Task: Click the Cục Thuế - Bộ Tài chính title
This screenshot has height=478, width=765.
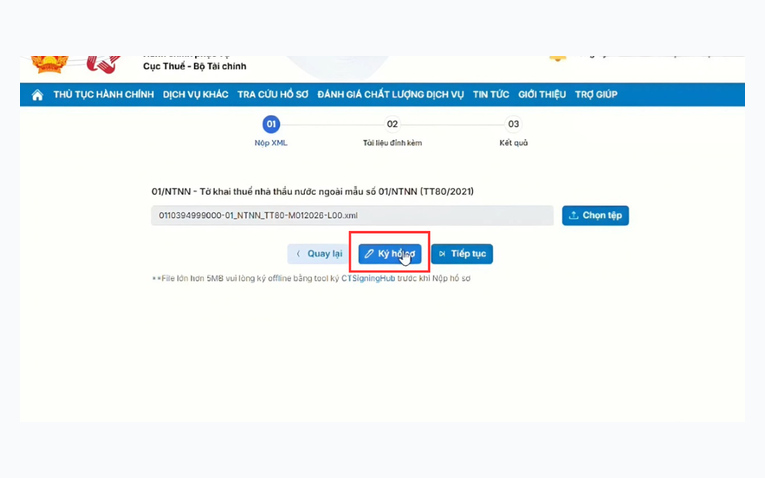Action: tap(195, 66)
